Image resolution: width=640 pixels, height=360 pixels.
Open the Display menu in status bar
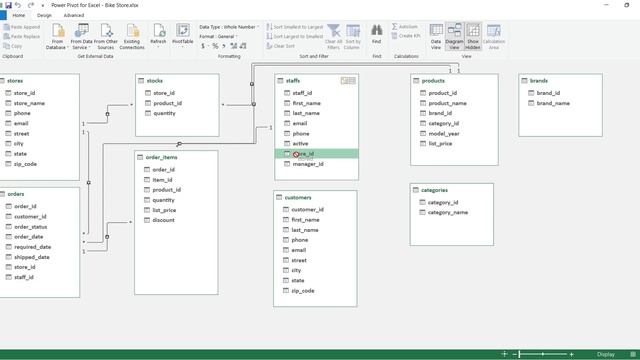point(606,354)
